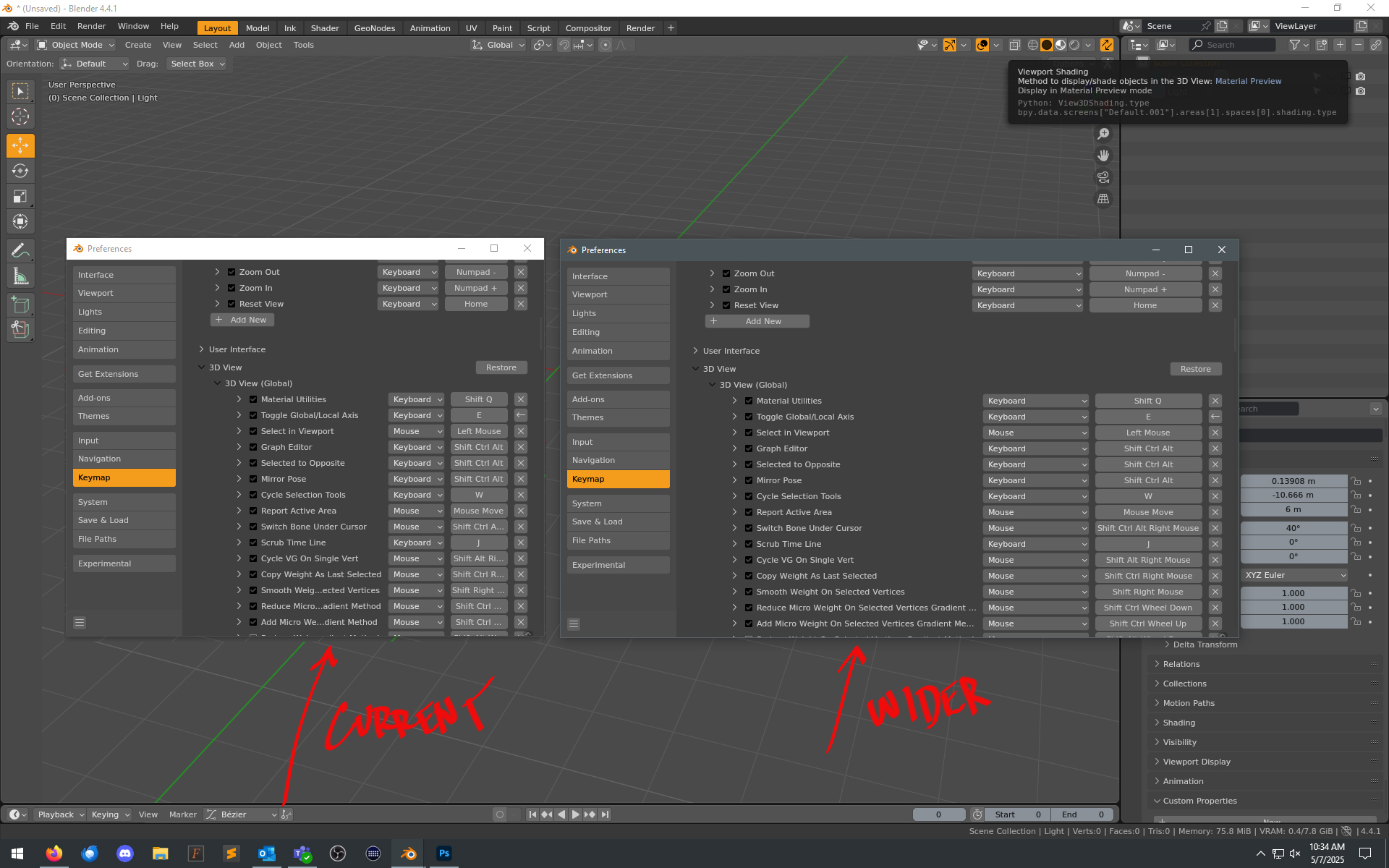Expand User Interface section in left Preferences
This screenshot has width=1389, height=868.
pyautogui.click(x=202, y=349)
